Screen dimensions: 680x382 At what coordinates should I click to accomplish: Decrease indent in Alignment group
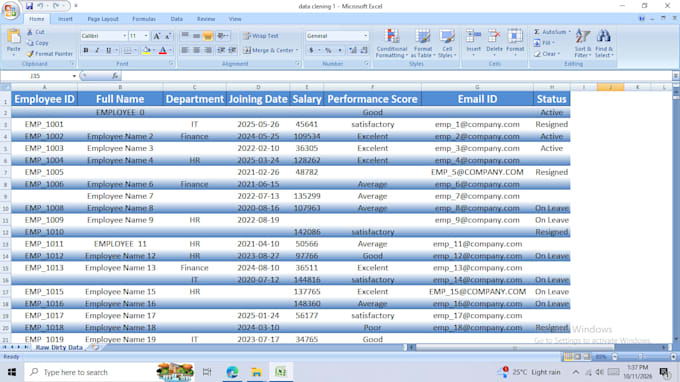[221, 50]
